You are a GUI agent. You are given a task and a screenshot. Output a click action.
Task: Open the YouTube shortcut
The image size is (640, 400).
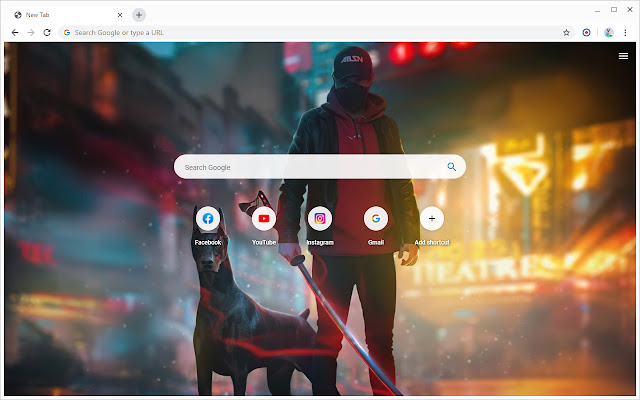(264, 219)
